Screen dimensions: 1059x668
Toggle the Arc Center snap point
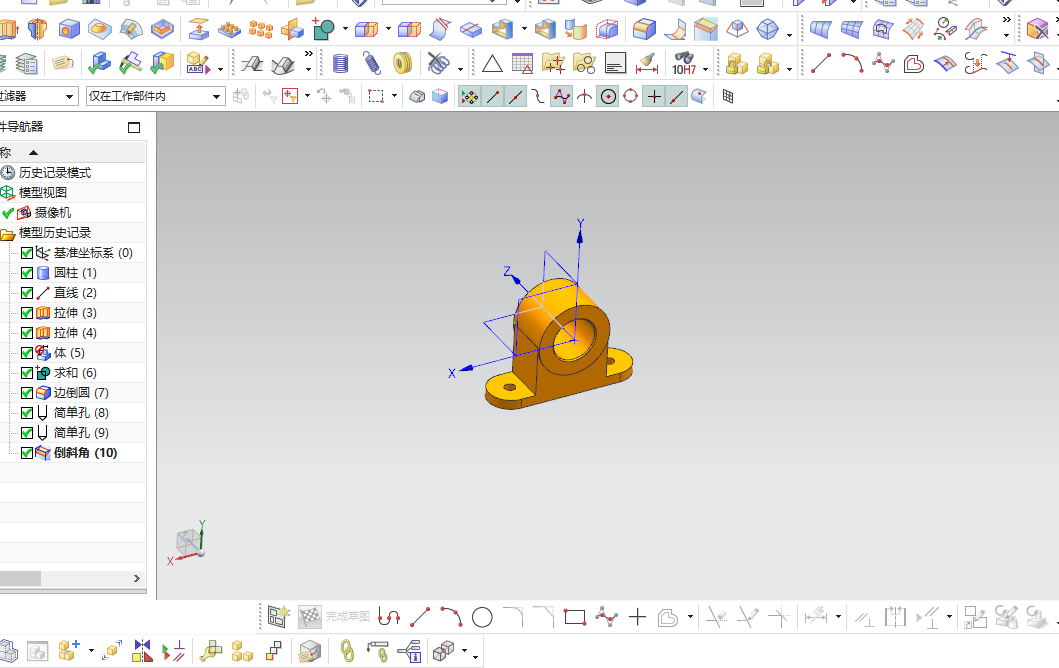pyautogui.click(x=609, y=97)
